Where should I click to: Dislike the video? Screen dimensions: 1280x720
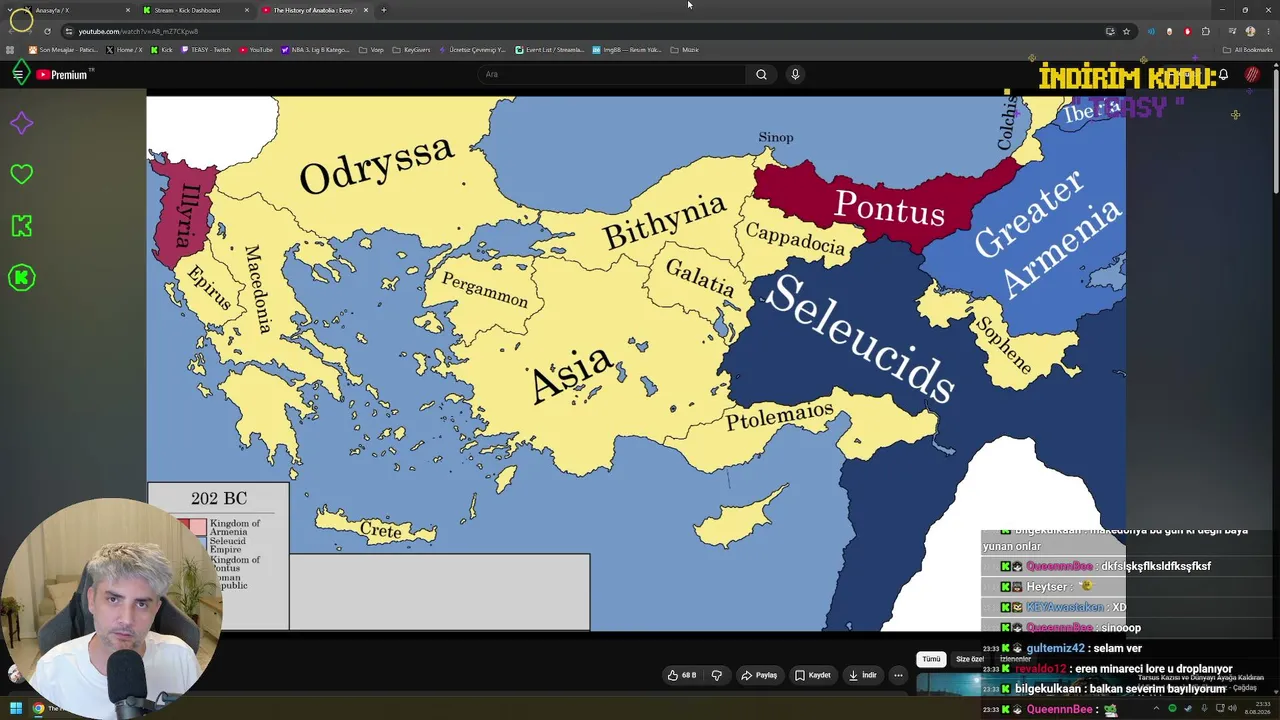coord(716,675)
